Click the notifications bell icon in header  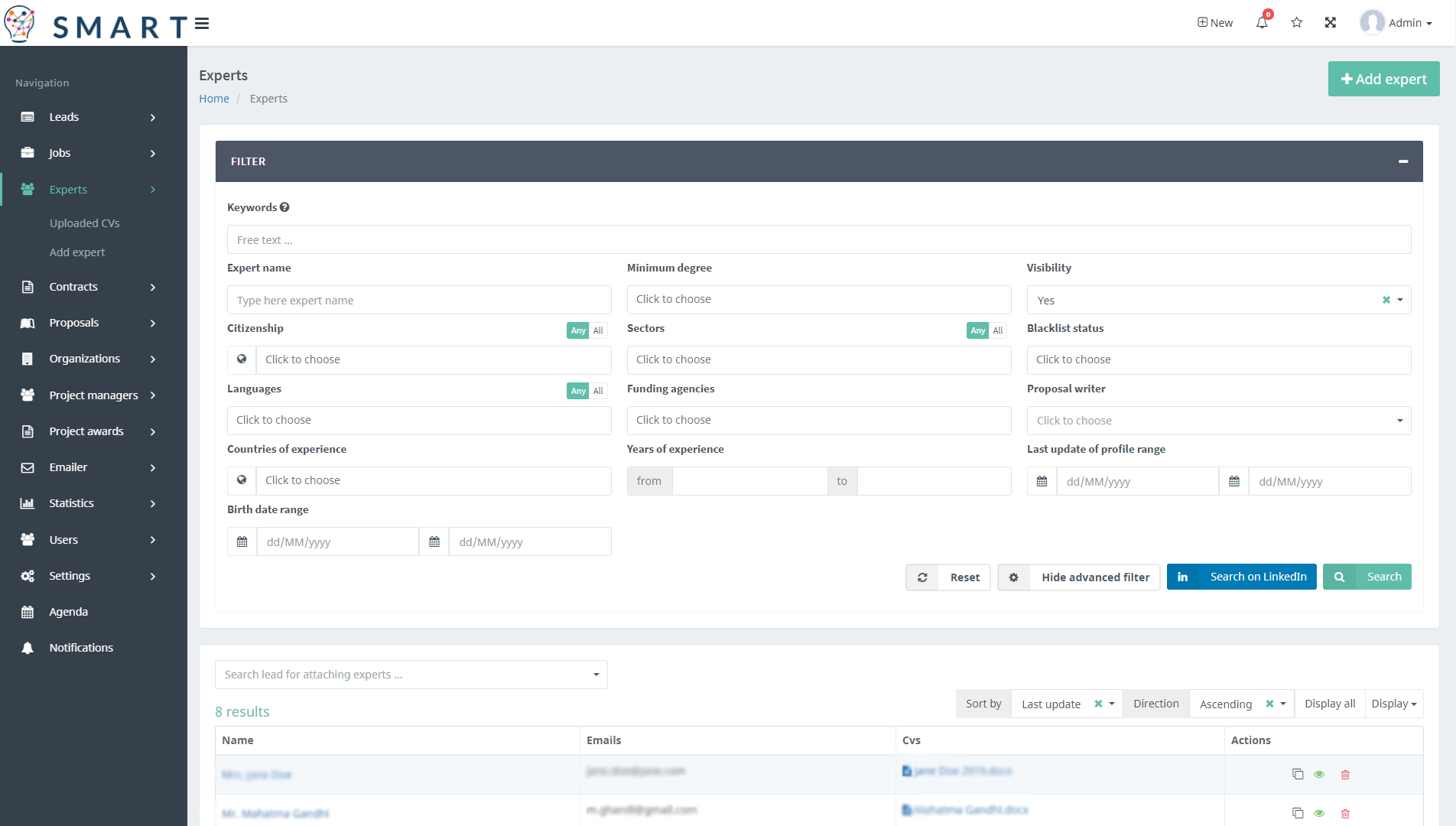coord(1262,23)
